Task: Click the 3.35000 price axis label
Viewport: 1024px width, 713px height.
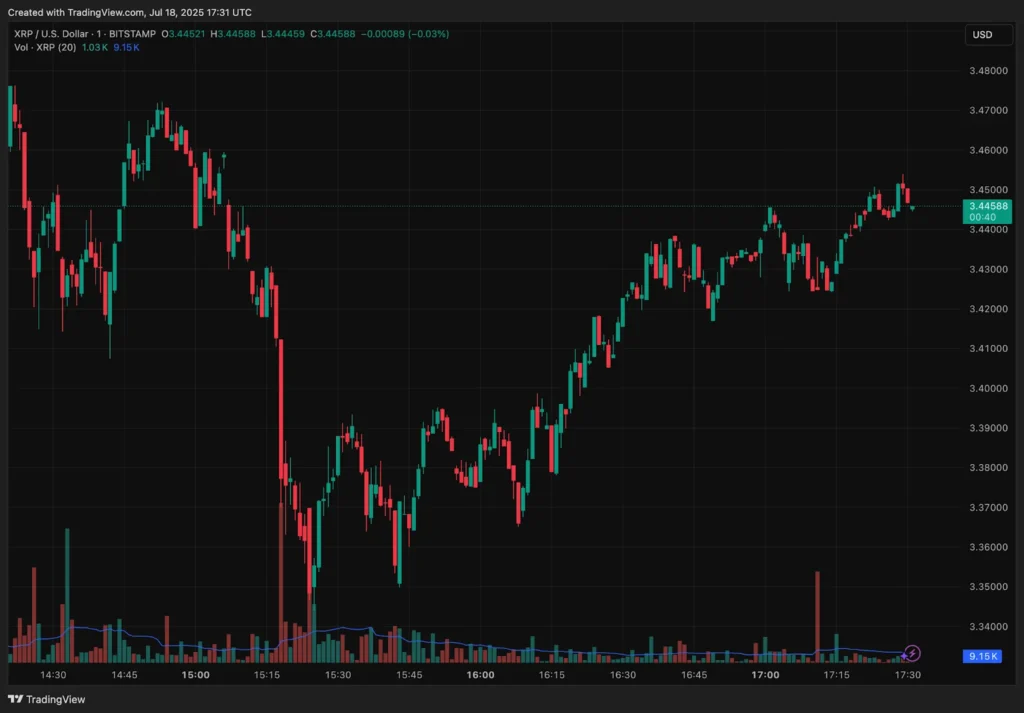Action: click(x=988, y=586)
